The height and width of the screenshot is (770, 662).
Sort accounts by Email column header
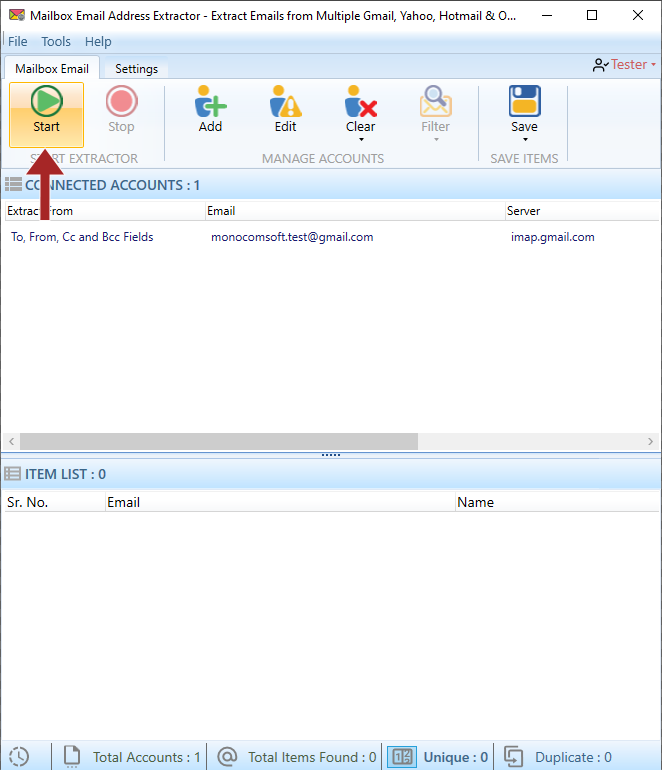pyautogui.click(x=355, y=211)
